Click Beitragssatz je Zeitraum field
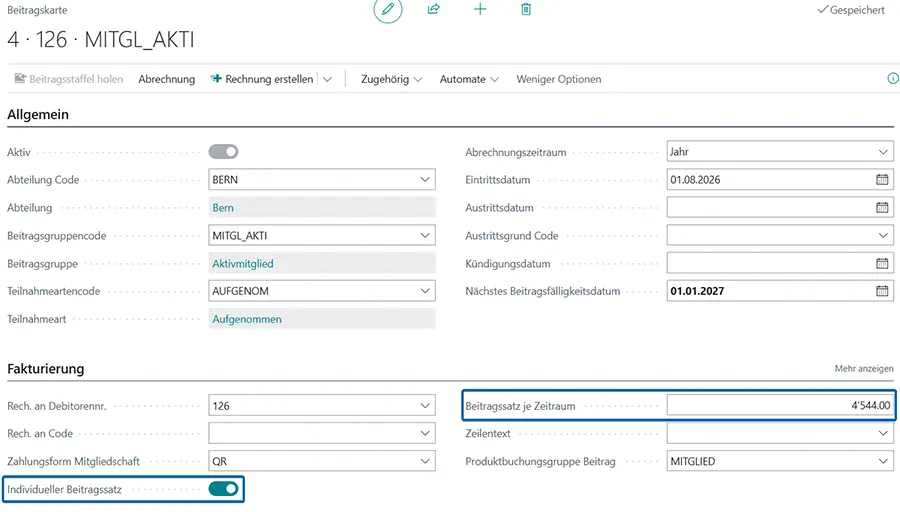The height and width of the screenshot is (512, 900). pos(780,405)
